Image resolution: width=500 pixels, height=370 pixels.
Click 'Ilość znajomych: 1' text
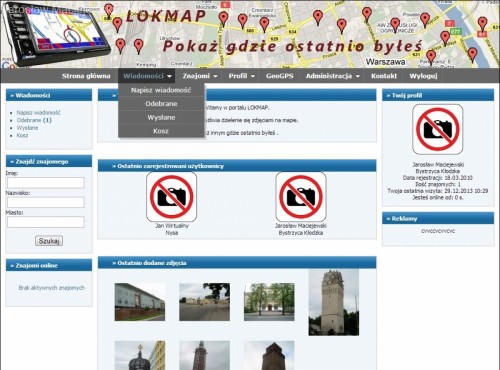tap(438, 184)
